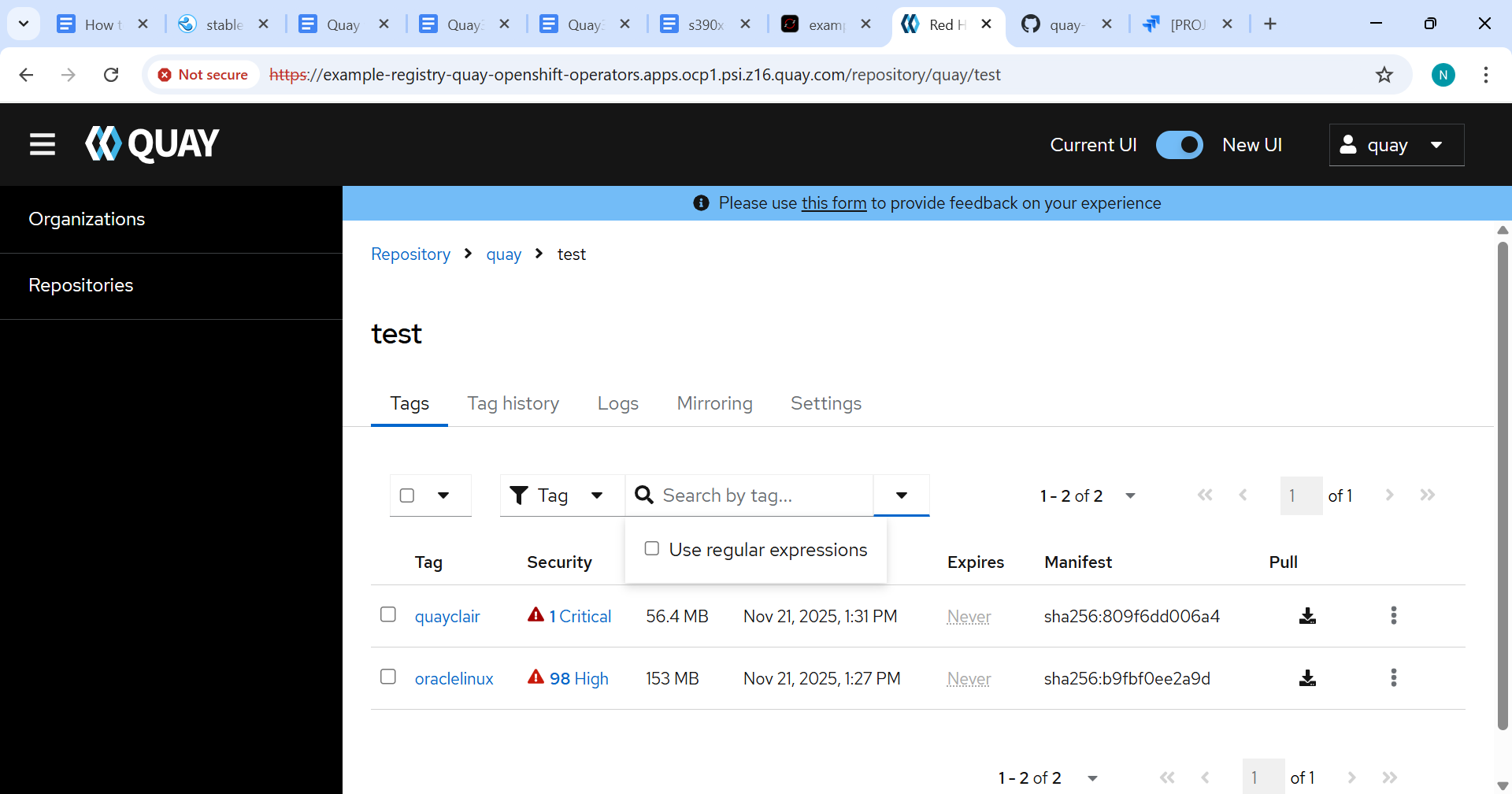This screenshot has height=794, width=1512.
Task: Toggle the search options dropdown arrow
Action: click(x=902, y=495)
